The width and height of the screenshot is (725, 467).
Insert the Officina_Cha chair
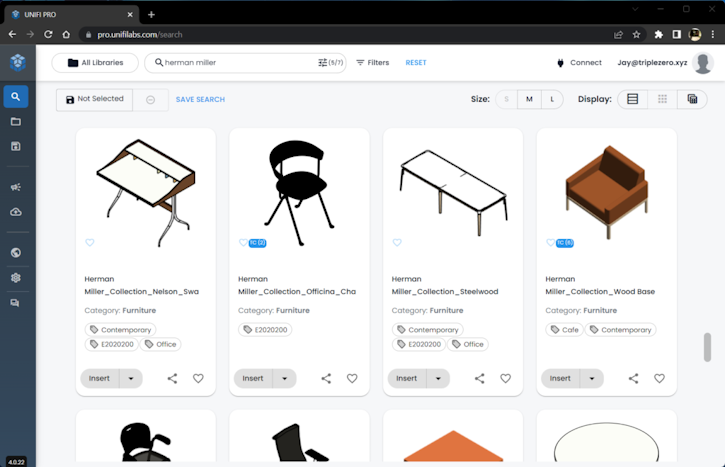tap(253, 379)
